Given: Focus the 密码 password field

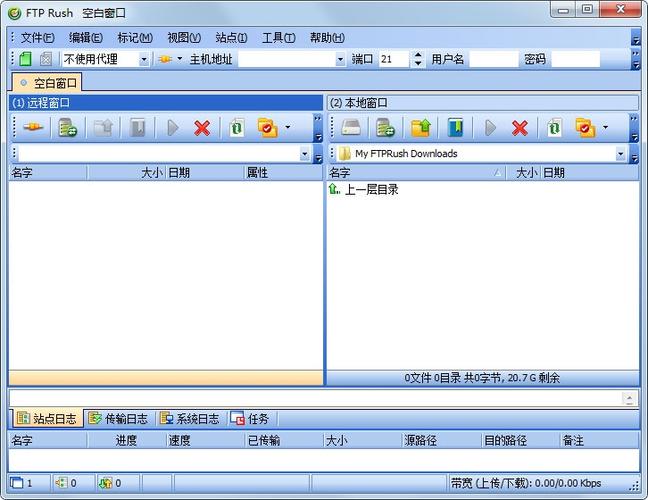Looking at the screenshot, I should 576,60.
